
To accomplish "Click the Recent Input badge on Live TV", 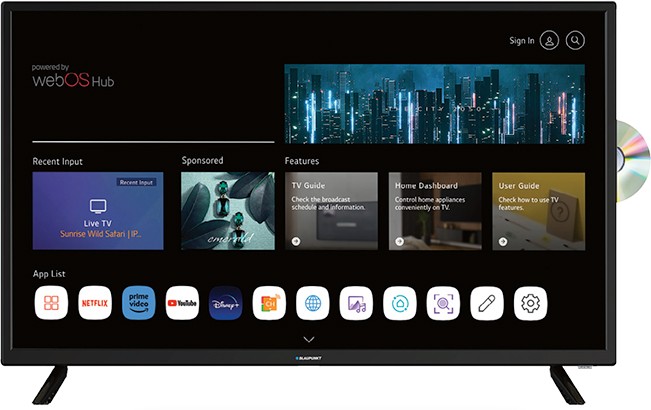I will [136, 182].
